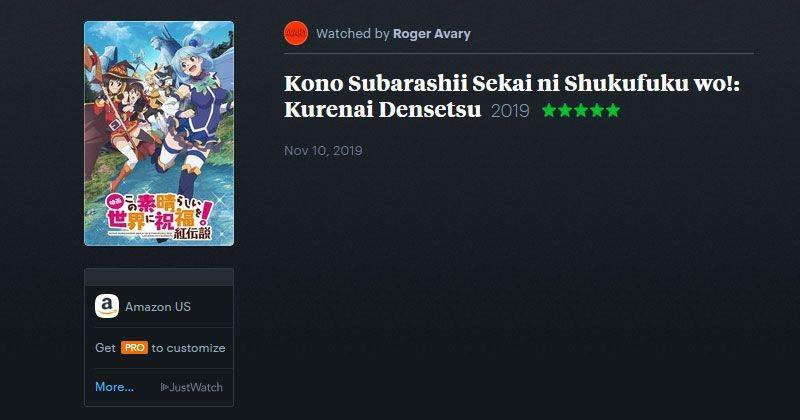Click Roger Avary's orange avatar icon

pos(296,34)
